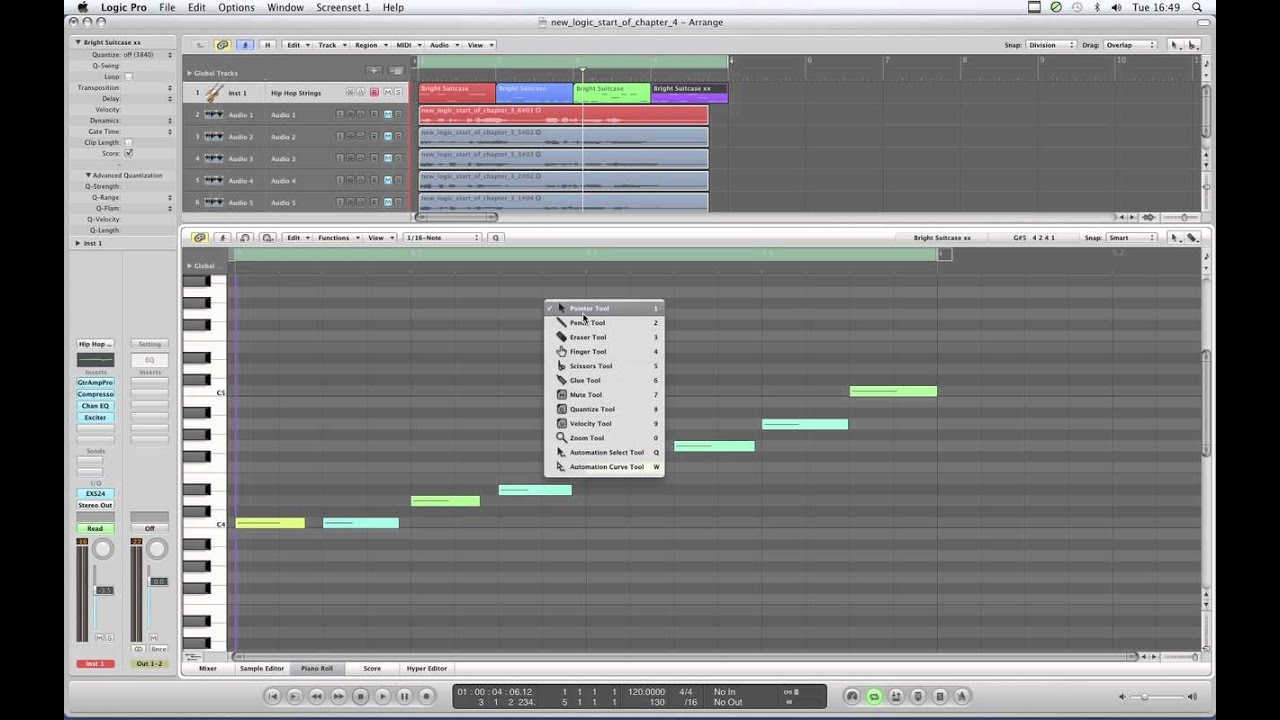The height and width of the screenshot is (720, 1280).
Task: Open the Screenset 1 menu
Action: [342, 7]
